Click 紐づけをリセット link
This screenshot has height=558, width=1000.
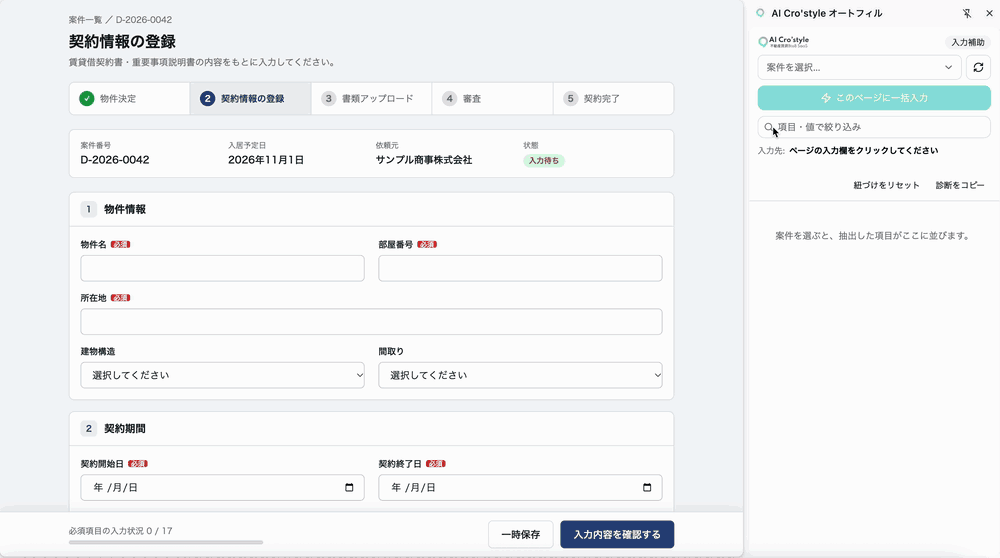pos(886,185)
